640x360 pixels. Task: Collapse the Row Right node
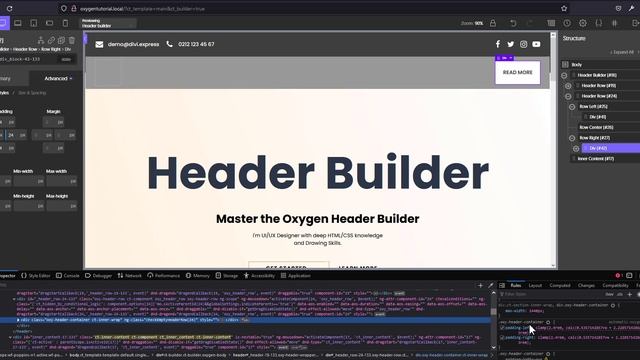(x=572, y=138)
